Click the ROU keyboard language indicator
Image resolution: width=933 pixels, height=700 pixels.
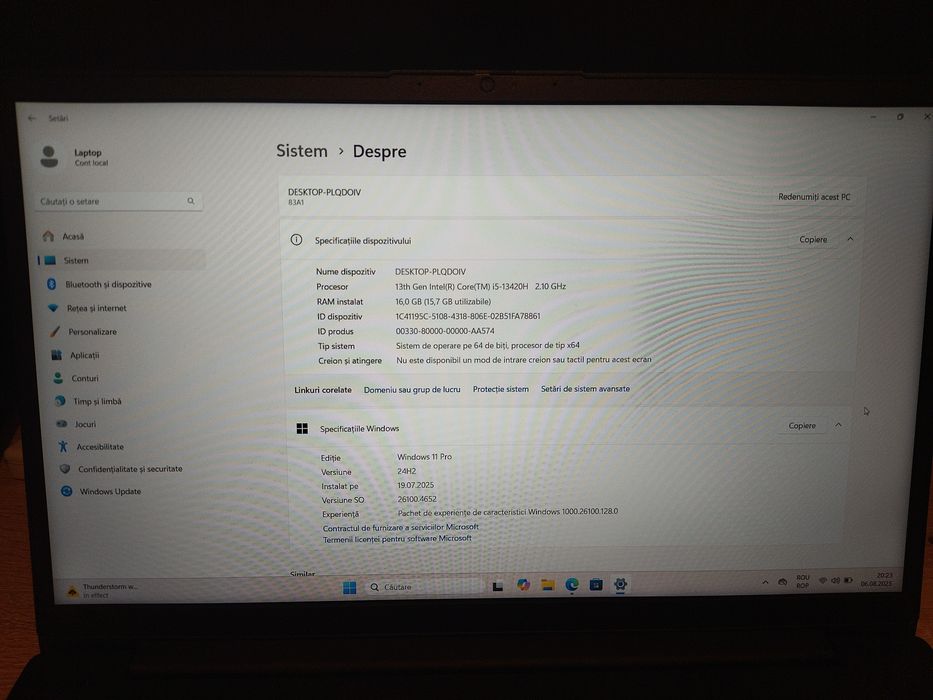(x=803, y=581)
